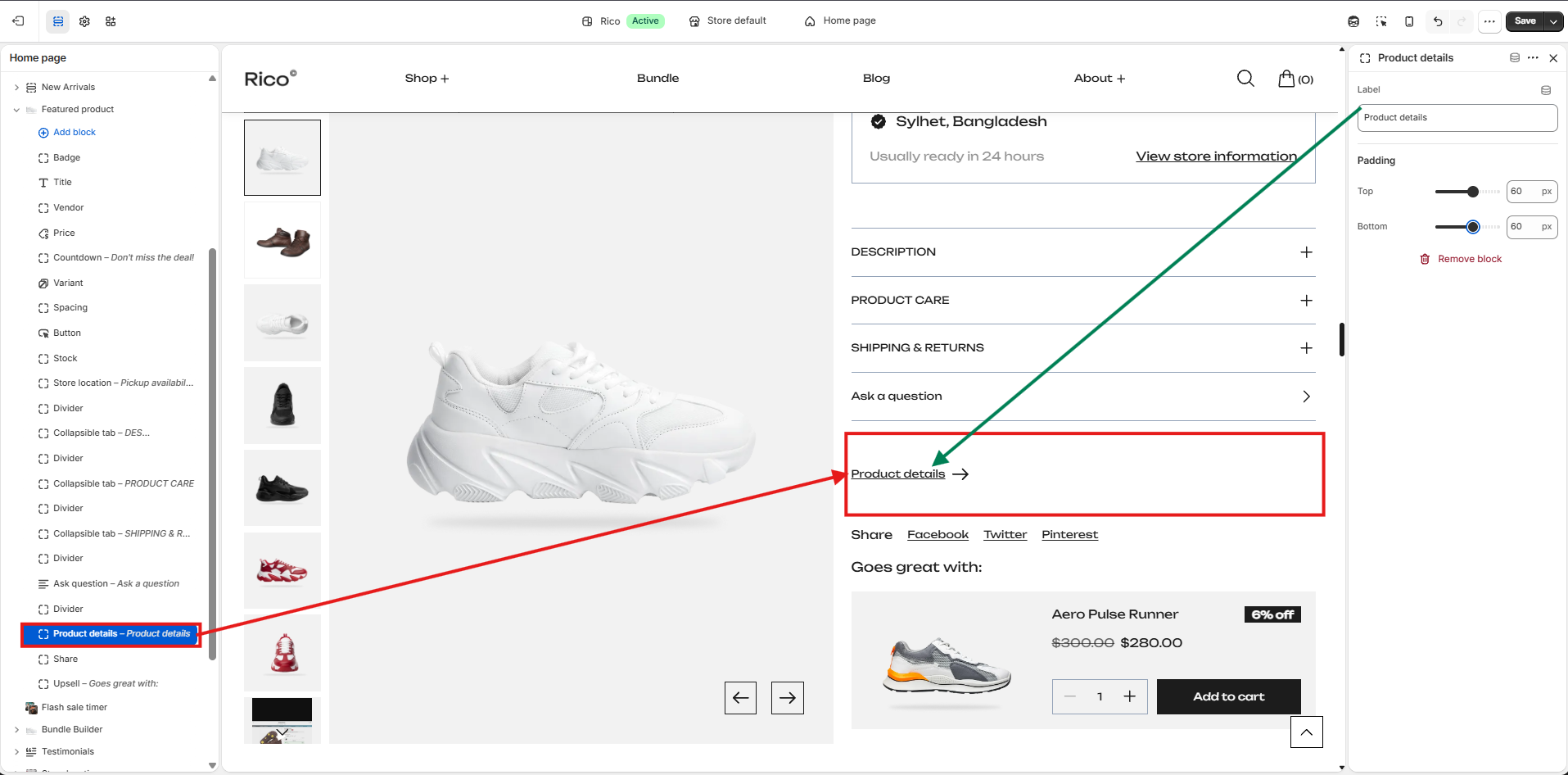Expand the New Arrivals section
This screenshot has height=775, width=1568.
tap(16, 87)
